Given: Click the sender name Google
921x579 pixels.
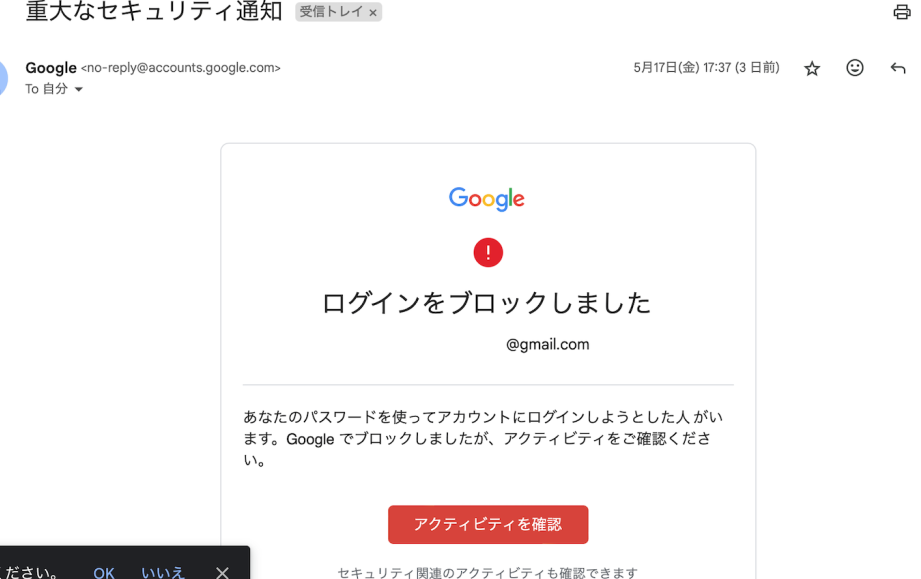Looking at the screenshot, I should (51, 68).
